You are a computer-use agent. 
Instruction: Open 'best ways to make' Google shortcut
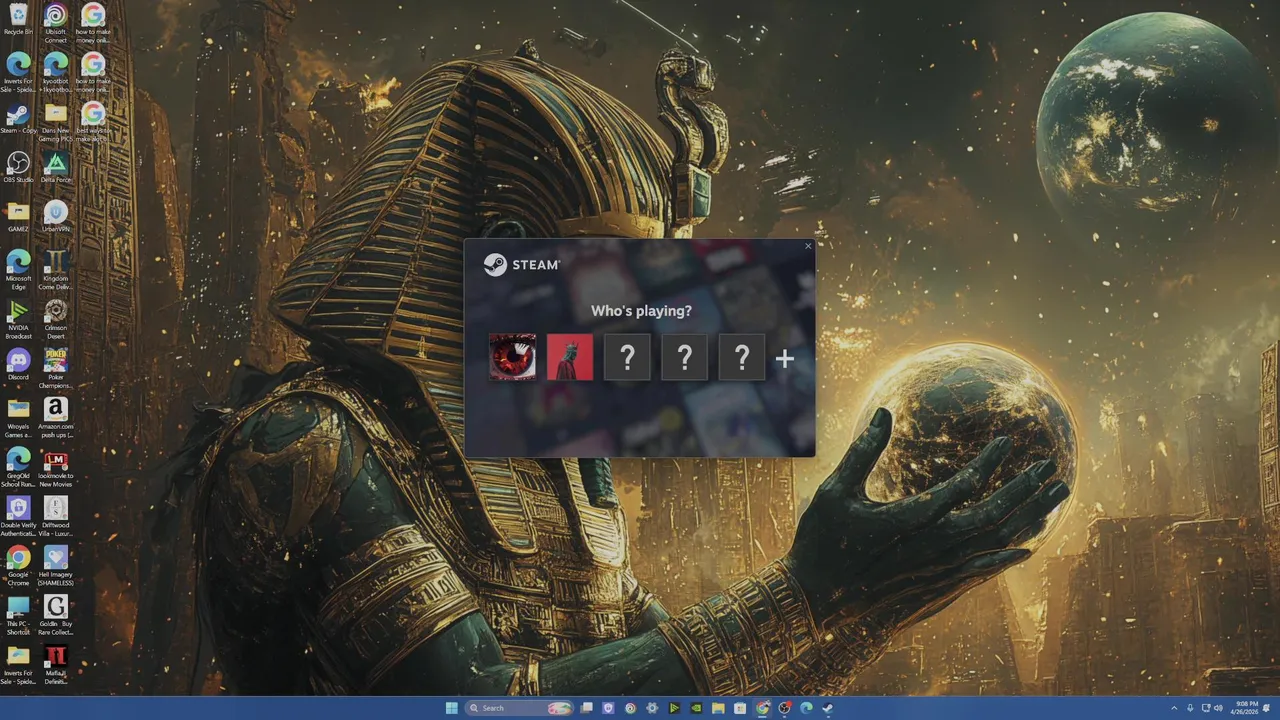93,121
